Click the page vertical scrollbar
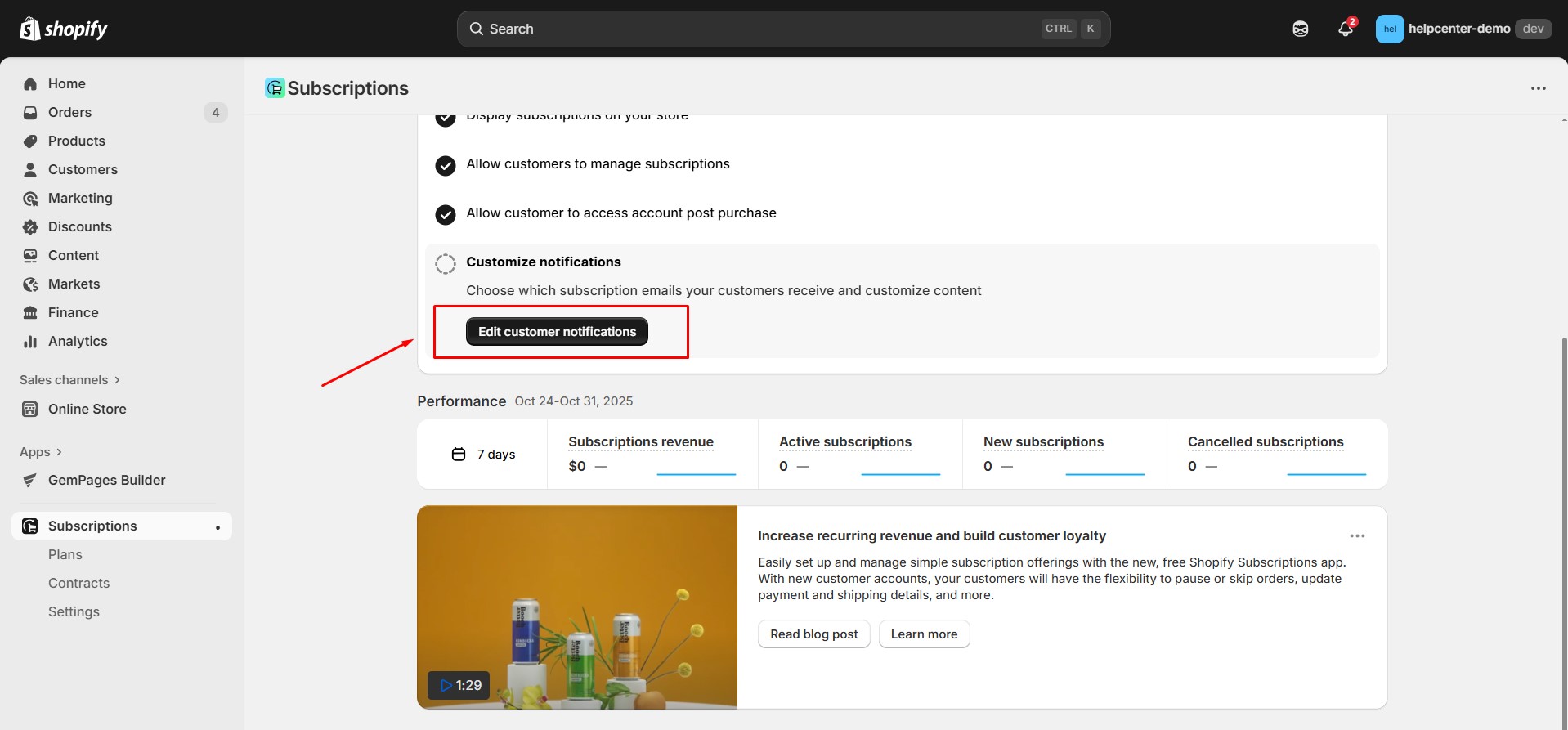 coord(1564,531)
